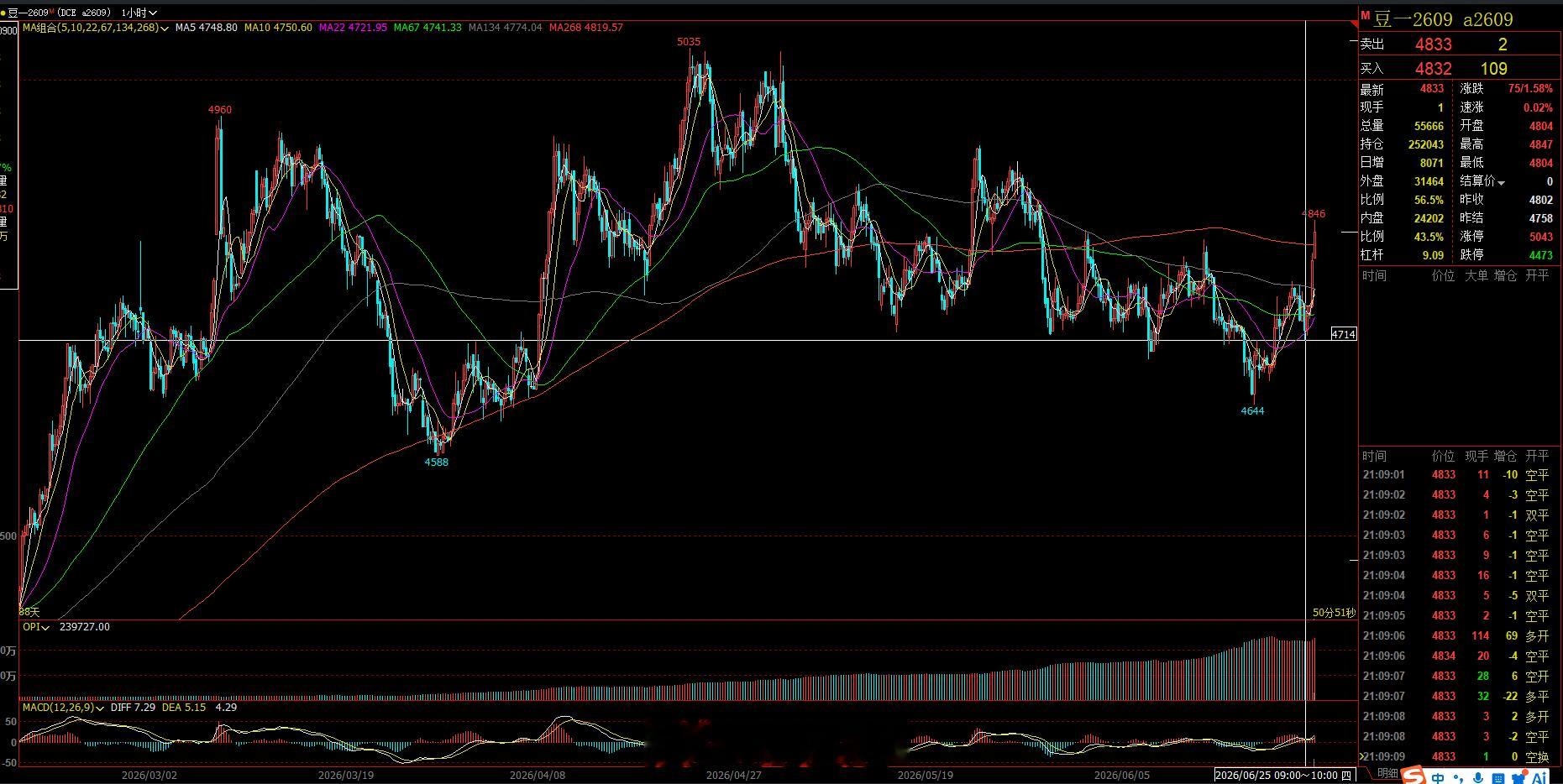Click the 涨停 limit price 5043
Screen dimensions: 1563x784
point(1541,237)
